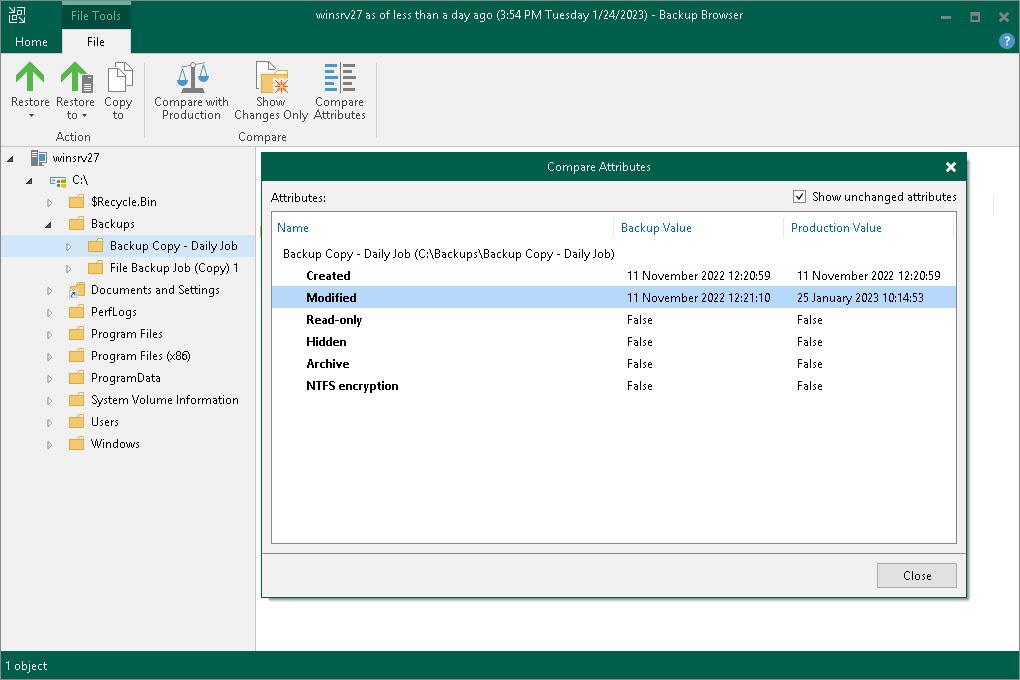
Task: Re-enable the unchanged attributes display checkbox
Action: click(x=799, y=197)
